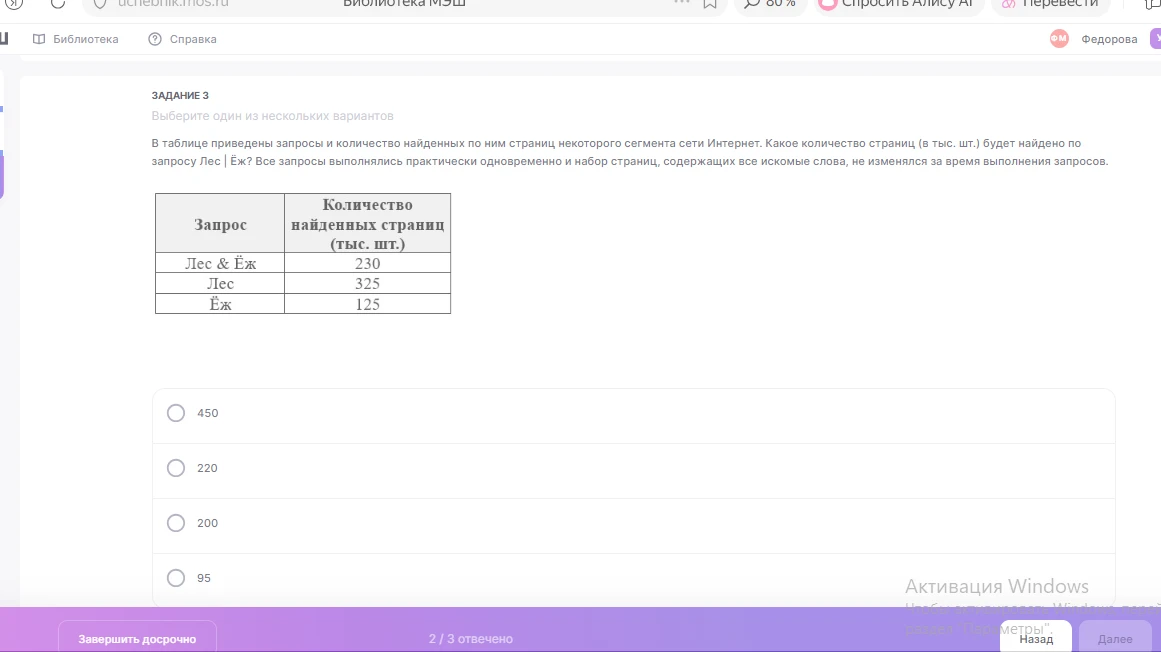
Task: Select the answer option 450
Action: pyautogui.click(x=175, y=413)
